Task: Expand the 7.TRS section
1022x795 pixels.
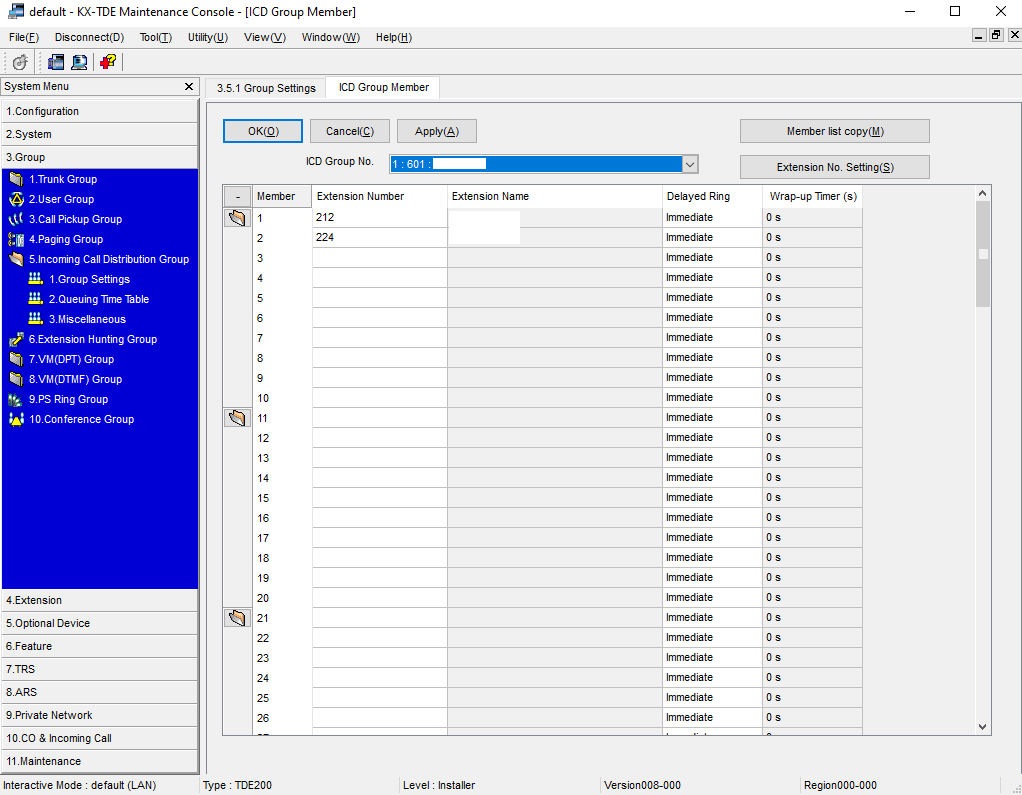Action: point(100,669)
